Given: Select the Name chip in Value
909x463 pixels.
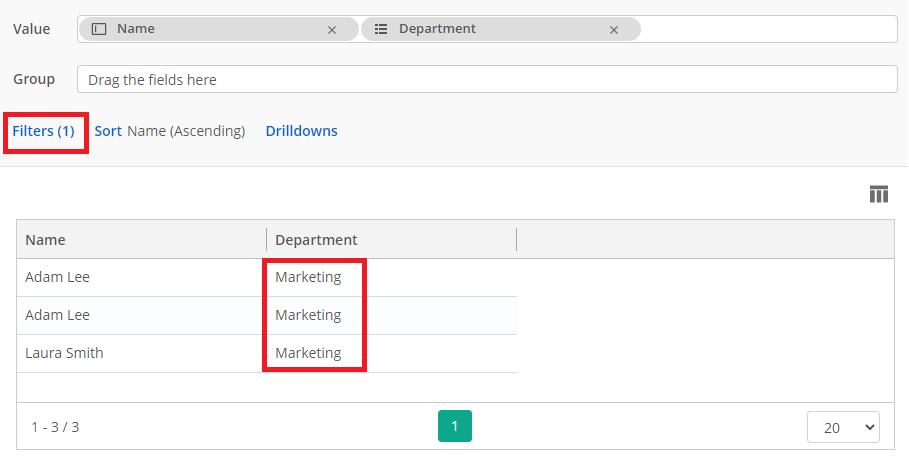Looking at the screenshot, I should pyautogui.click(x=200, y=29).
